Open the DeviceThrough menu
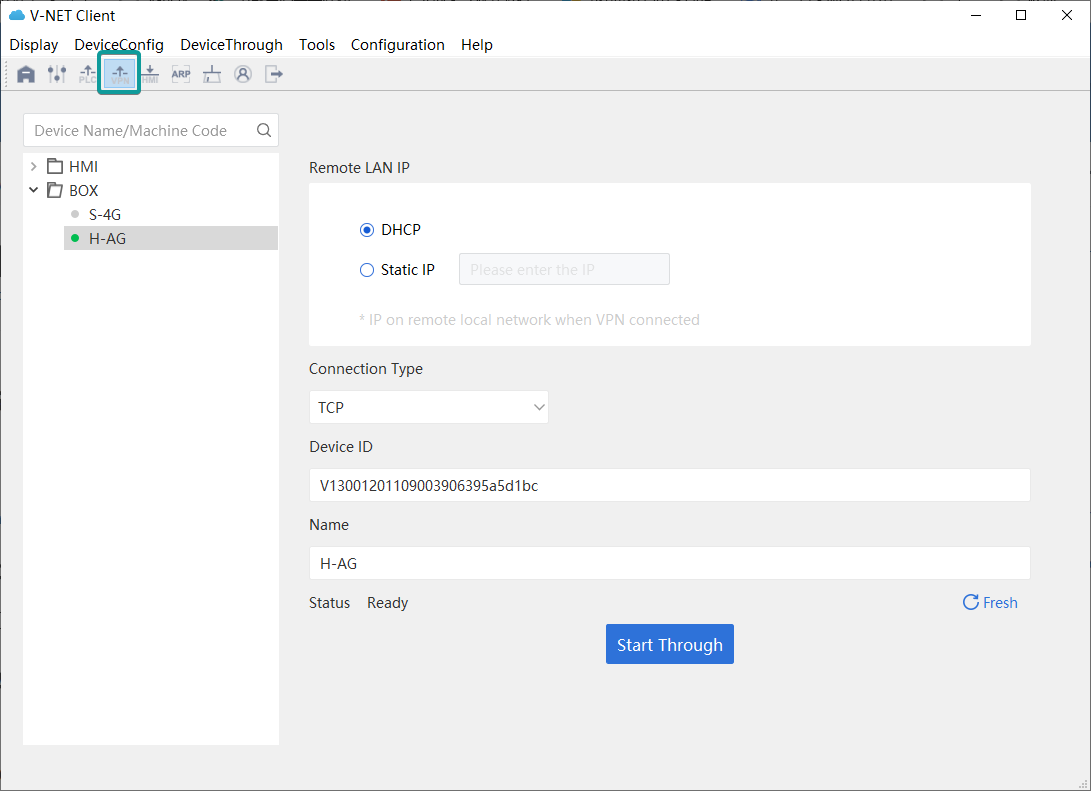 (x=231, y=44)
